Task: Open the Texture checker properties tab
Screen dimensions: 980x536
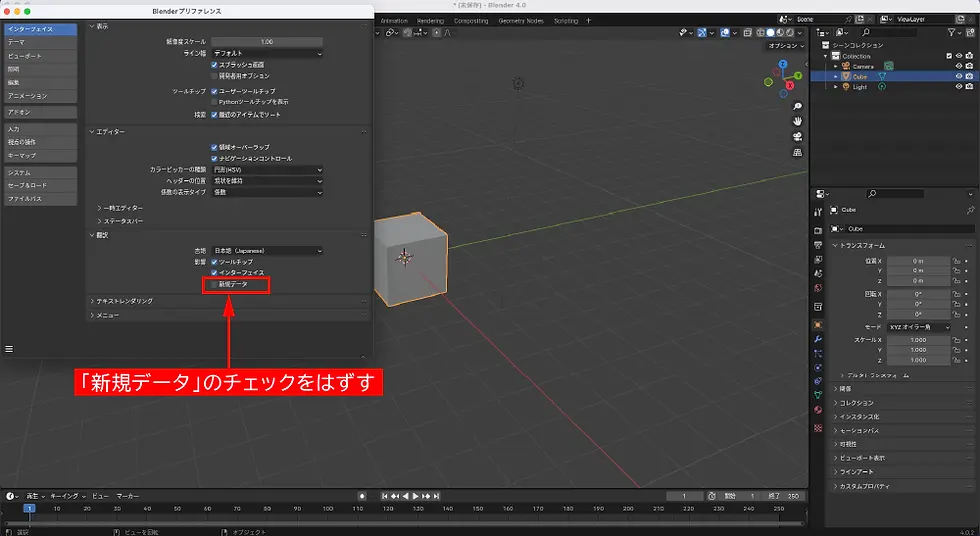Action: pyautogui.click(x=818, y=428)
